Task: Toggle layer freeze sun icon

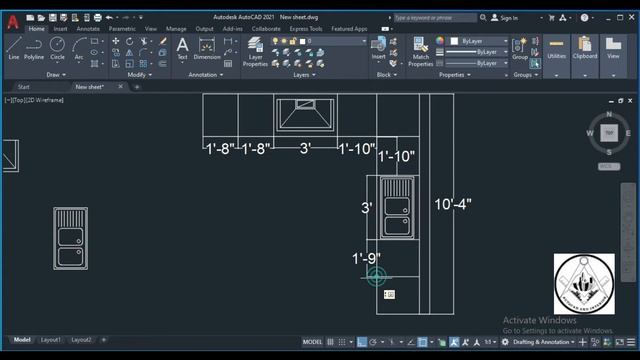Action: [284, 41]
